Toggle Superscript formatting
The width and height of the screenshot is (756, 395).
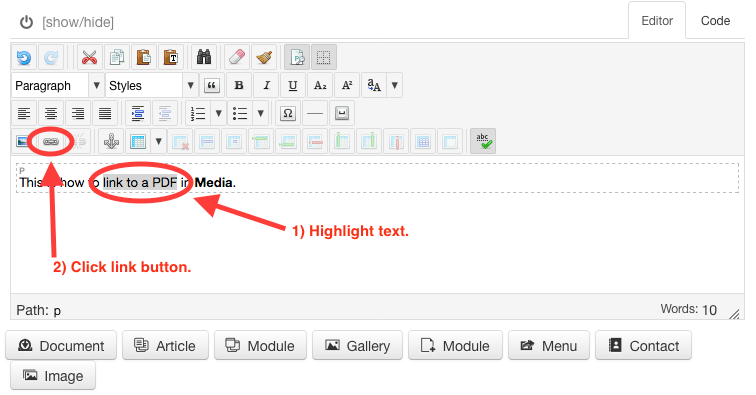(x=347, y=86)
